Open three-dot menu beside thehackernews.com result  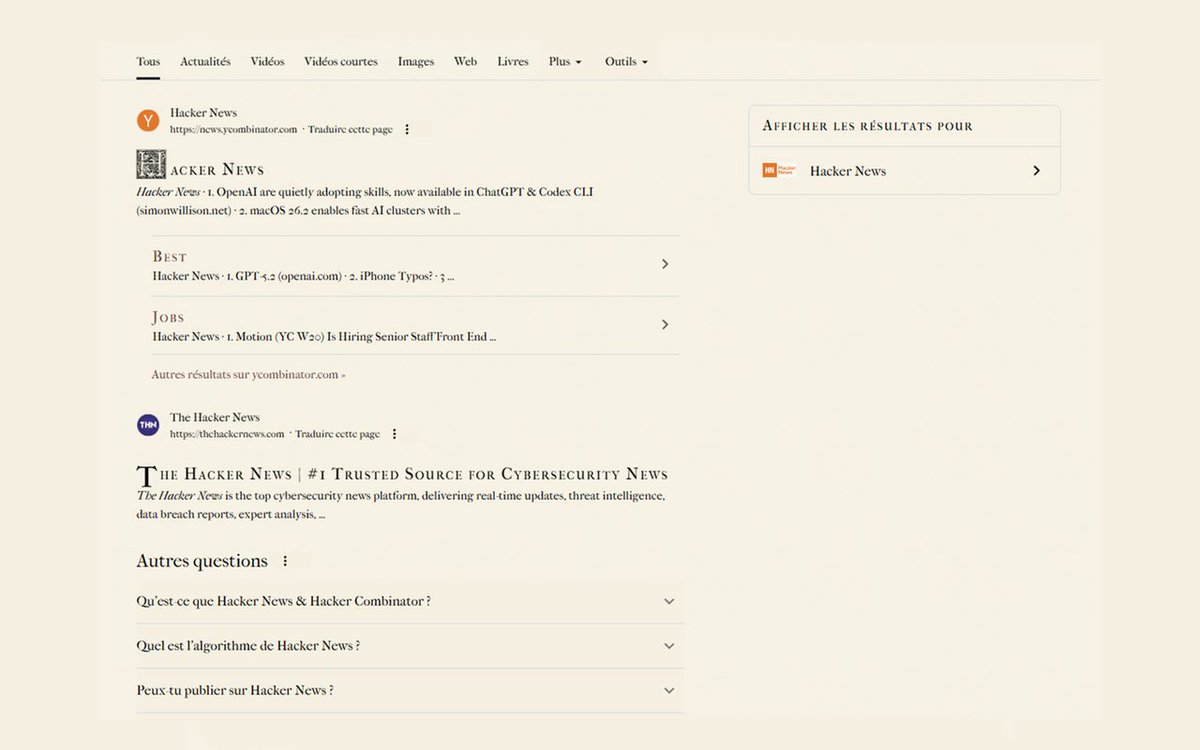pyautogui.click(x=394, y=434)
